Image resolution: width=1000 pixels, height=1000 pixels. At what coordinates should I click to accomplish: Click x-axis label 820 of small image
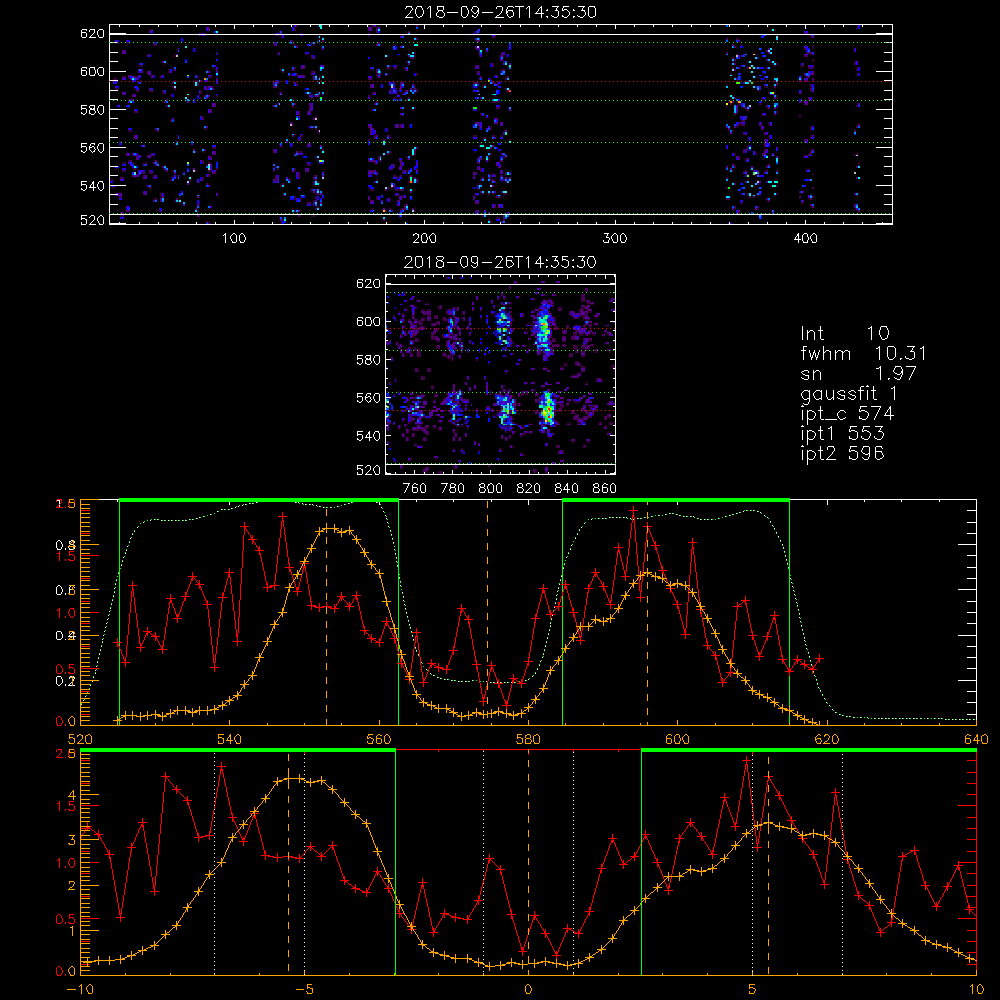pos(529,489)
